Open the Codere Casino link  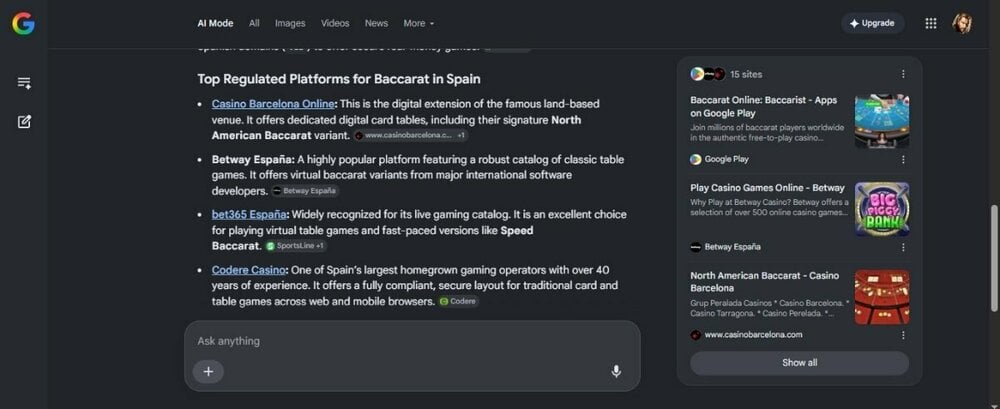point(249,270)
